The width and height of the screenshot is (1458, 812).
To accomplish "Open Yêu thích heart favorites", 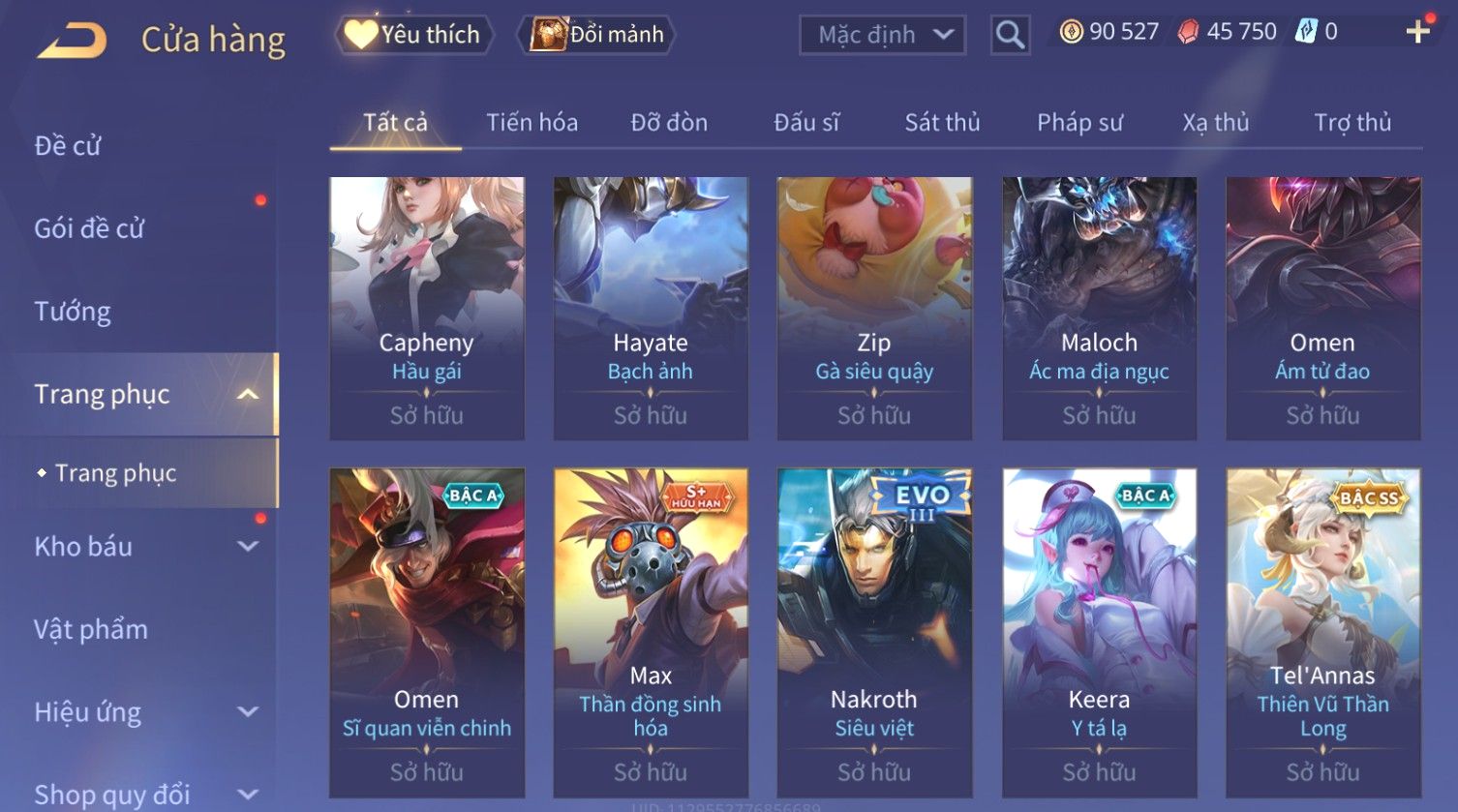I will point(413,35).
